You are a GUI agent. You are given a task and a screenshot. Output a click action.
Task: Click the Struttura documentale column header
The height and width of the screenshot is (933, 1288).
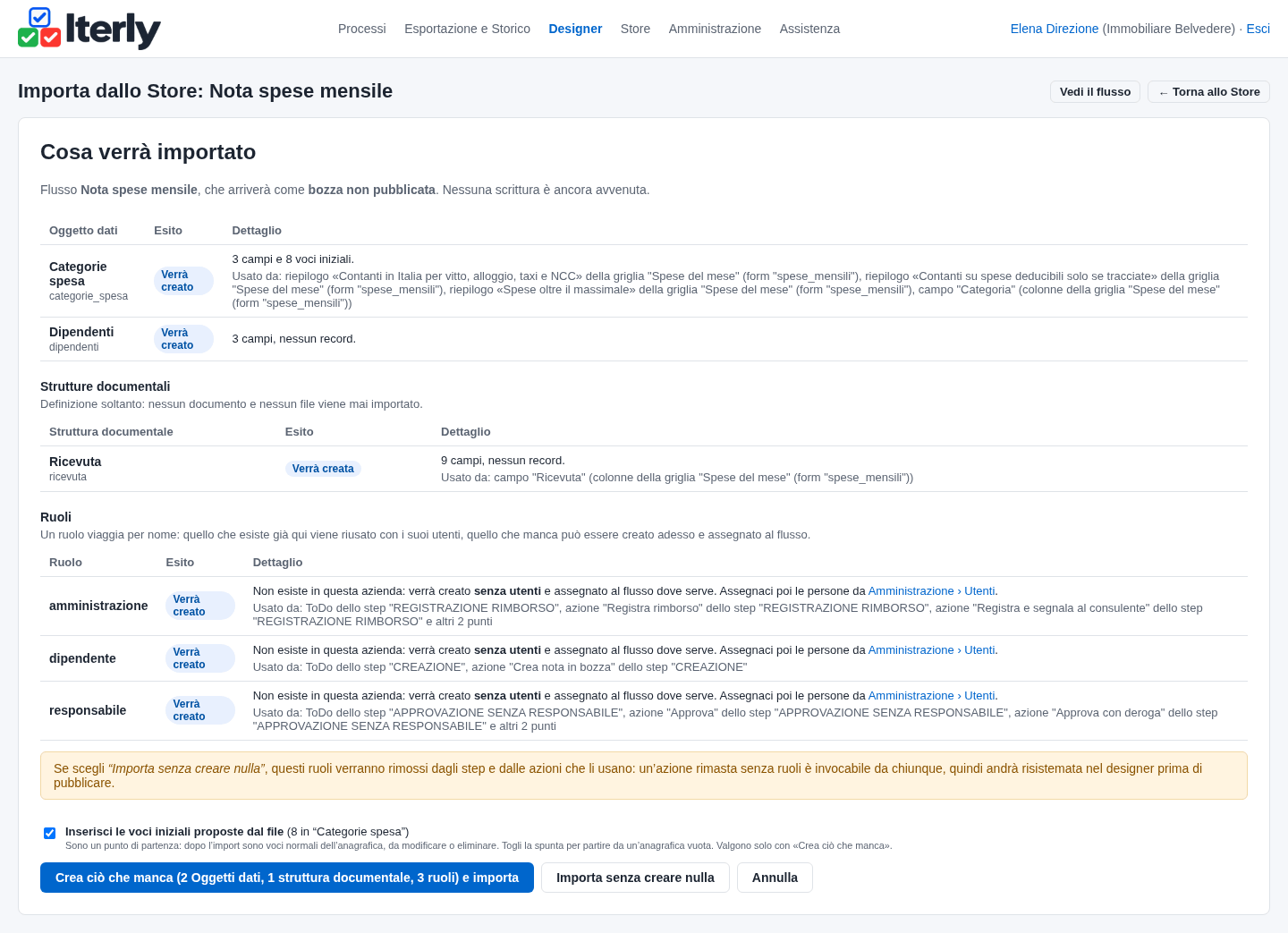(111, 432)
